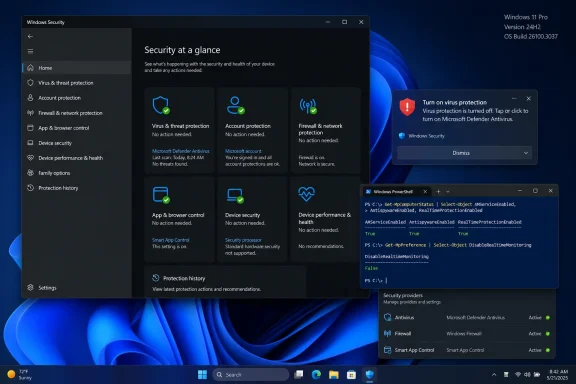
Task: Open Account protection in sidebar
Action: click(x=76, y=98)
